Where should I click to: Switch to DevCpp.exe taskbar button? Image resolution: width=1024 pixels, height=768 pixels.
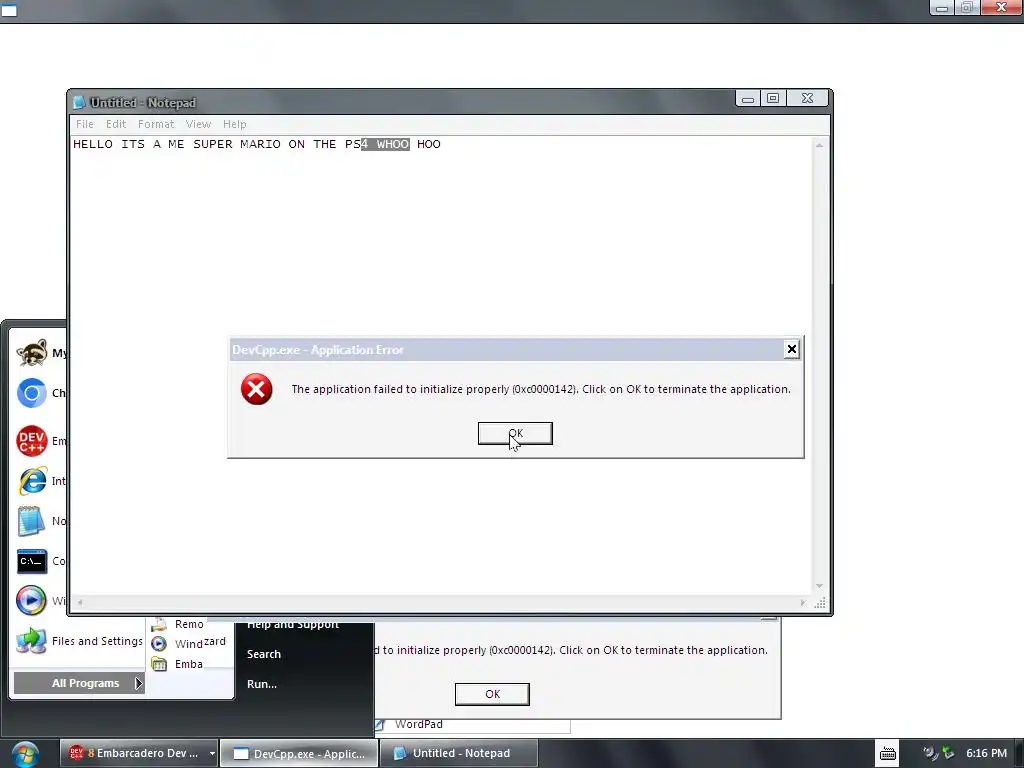point(299,753)
